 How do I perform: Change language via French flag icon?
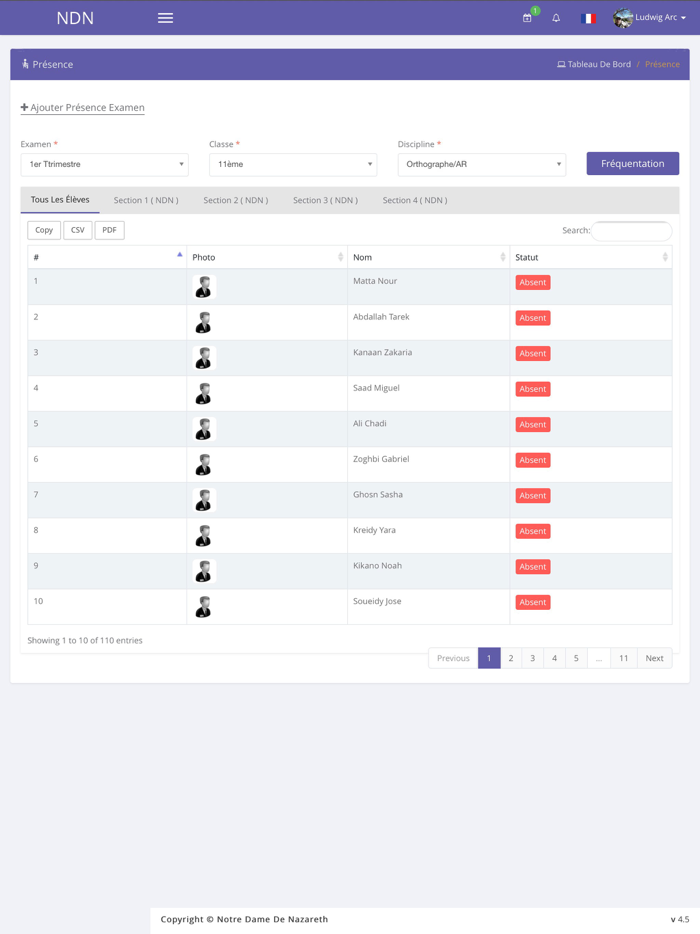tap(588, 18)
